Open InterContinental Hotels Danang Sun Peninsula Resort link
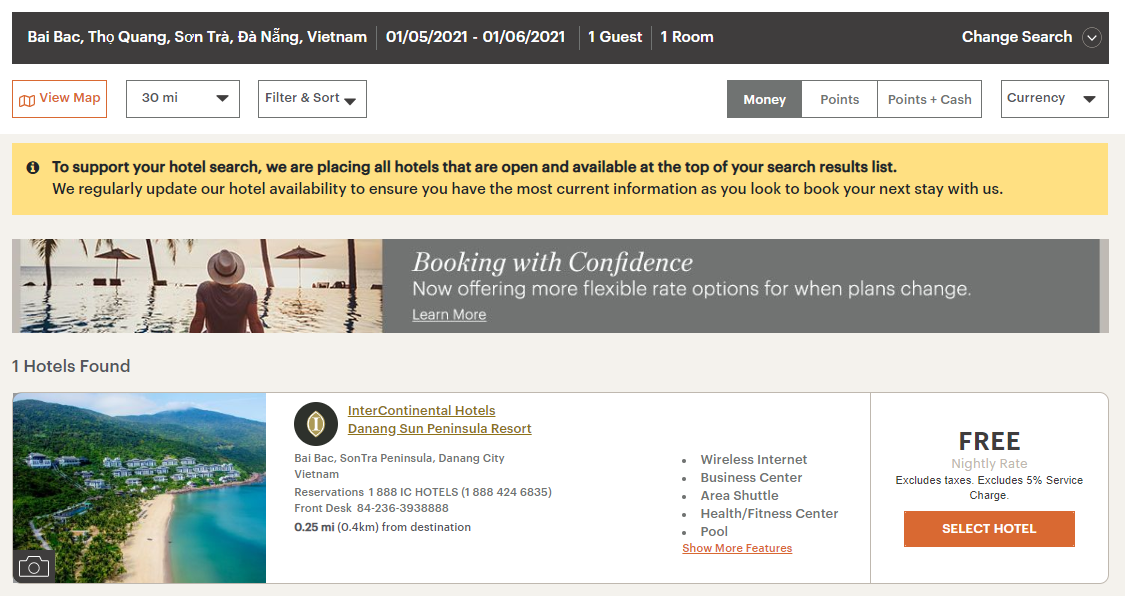This screenshot has height=596, width=1125. click(439, 420)
